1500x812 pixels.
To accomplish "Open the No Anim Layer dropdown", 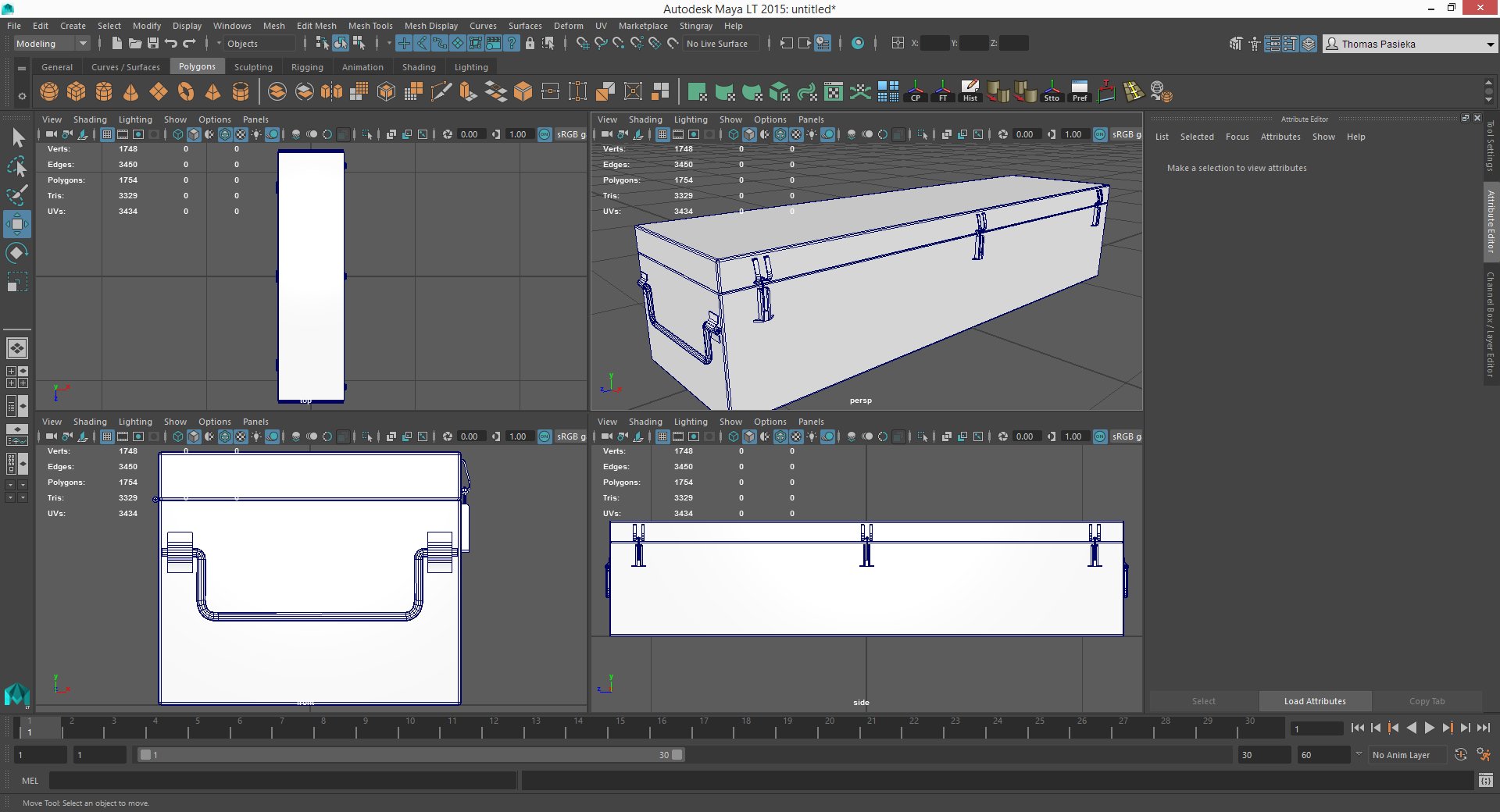I will 1402,755.
